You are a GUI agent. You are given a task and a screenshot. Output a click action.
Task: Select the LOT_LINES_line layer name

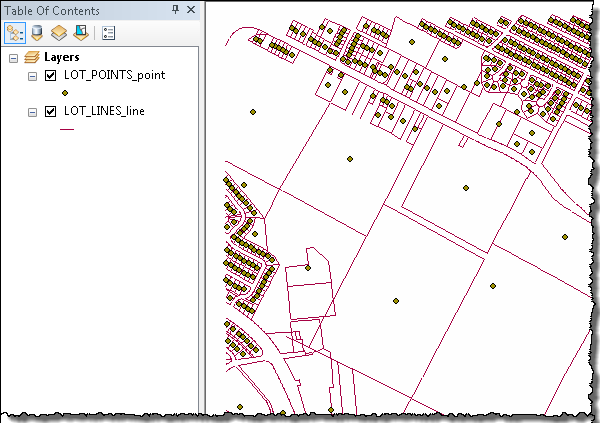click(103, 111)
